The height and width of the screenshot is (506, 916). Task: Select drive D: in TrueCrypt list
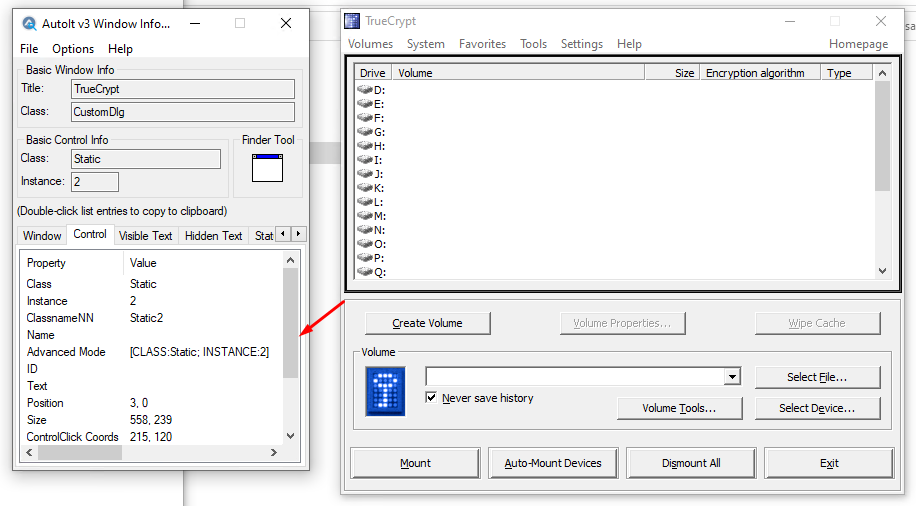(x=372, y=90)
